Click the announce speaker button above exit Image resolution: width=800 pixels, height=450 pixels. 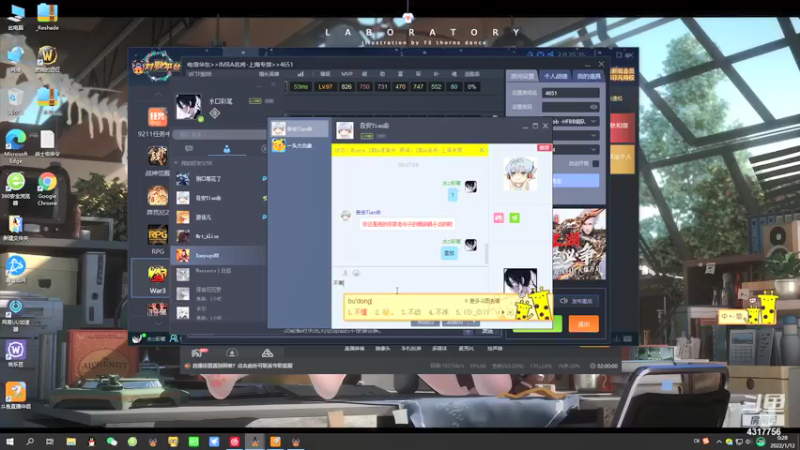(x=577, y=301)
